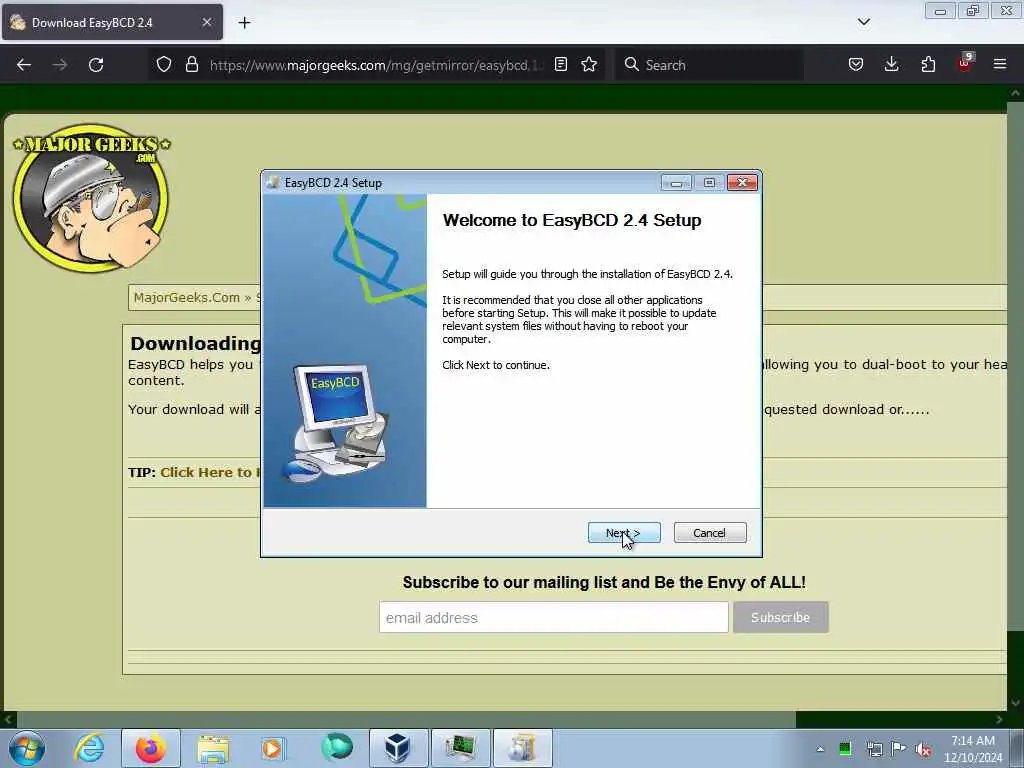Screen dimensions: 1024x768
Task: Switch to Firefox in the taskbar
Action: point(150,748)
